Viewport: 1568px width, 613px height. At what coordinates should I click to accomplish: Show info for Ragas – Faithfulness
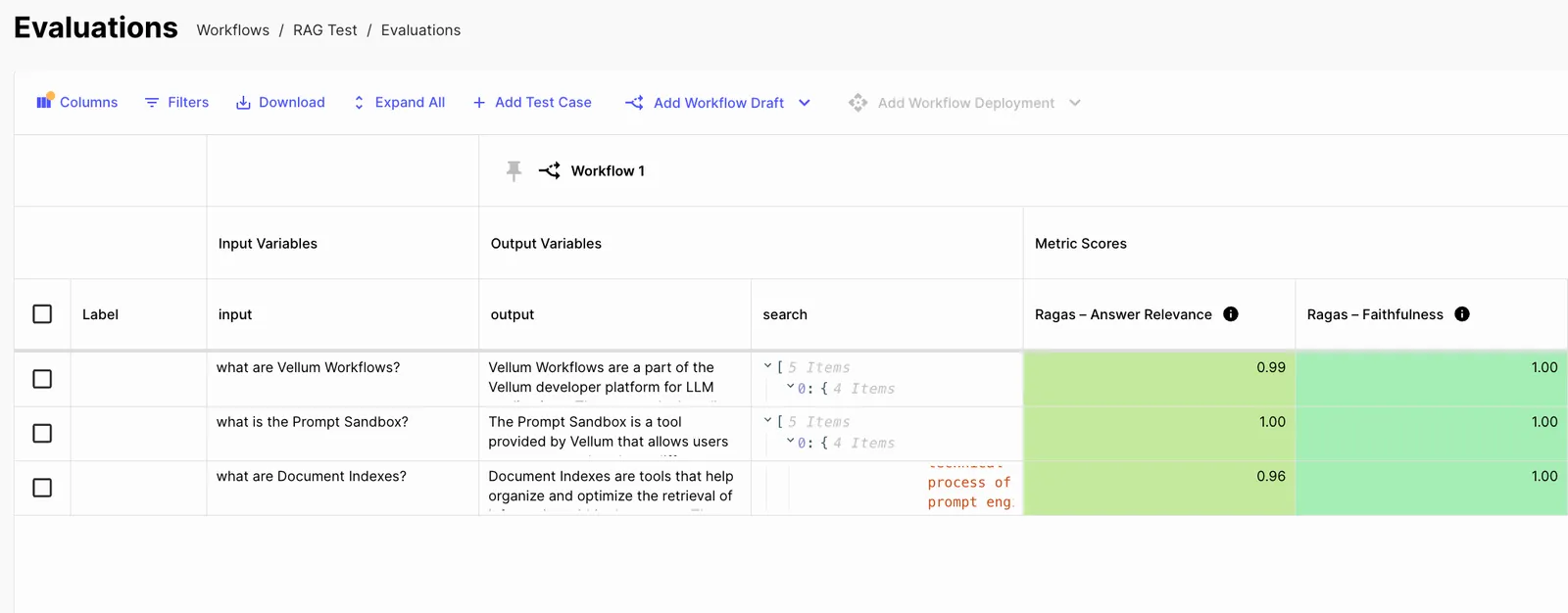click(x=1462, y=314)
